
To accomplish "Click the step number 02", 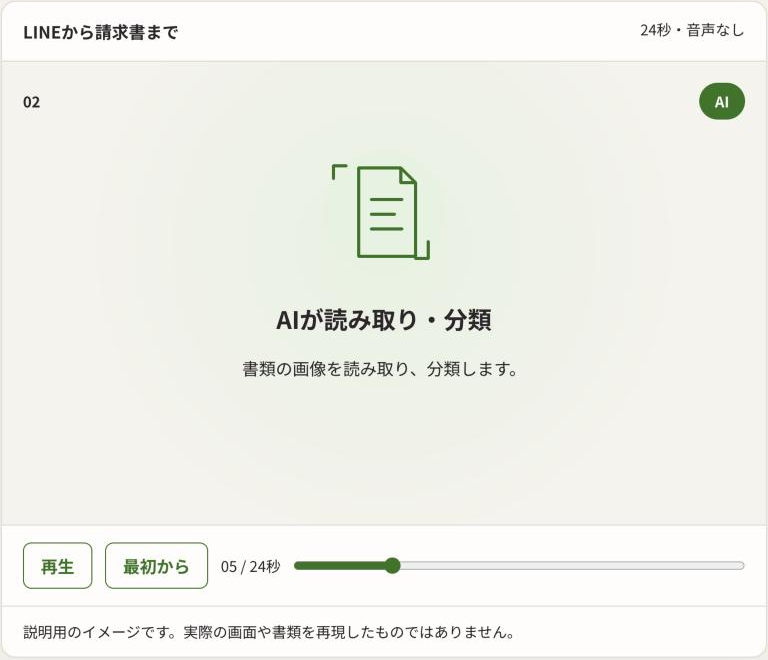I will tap(31, 102).
